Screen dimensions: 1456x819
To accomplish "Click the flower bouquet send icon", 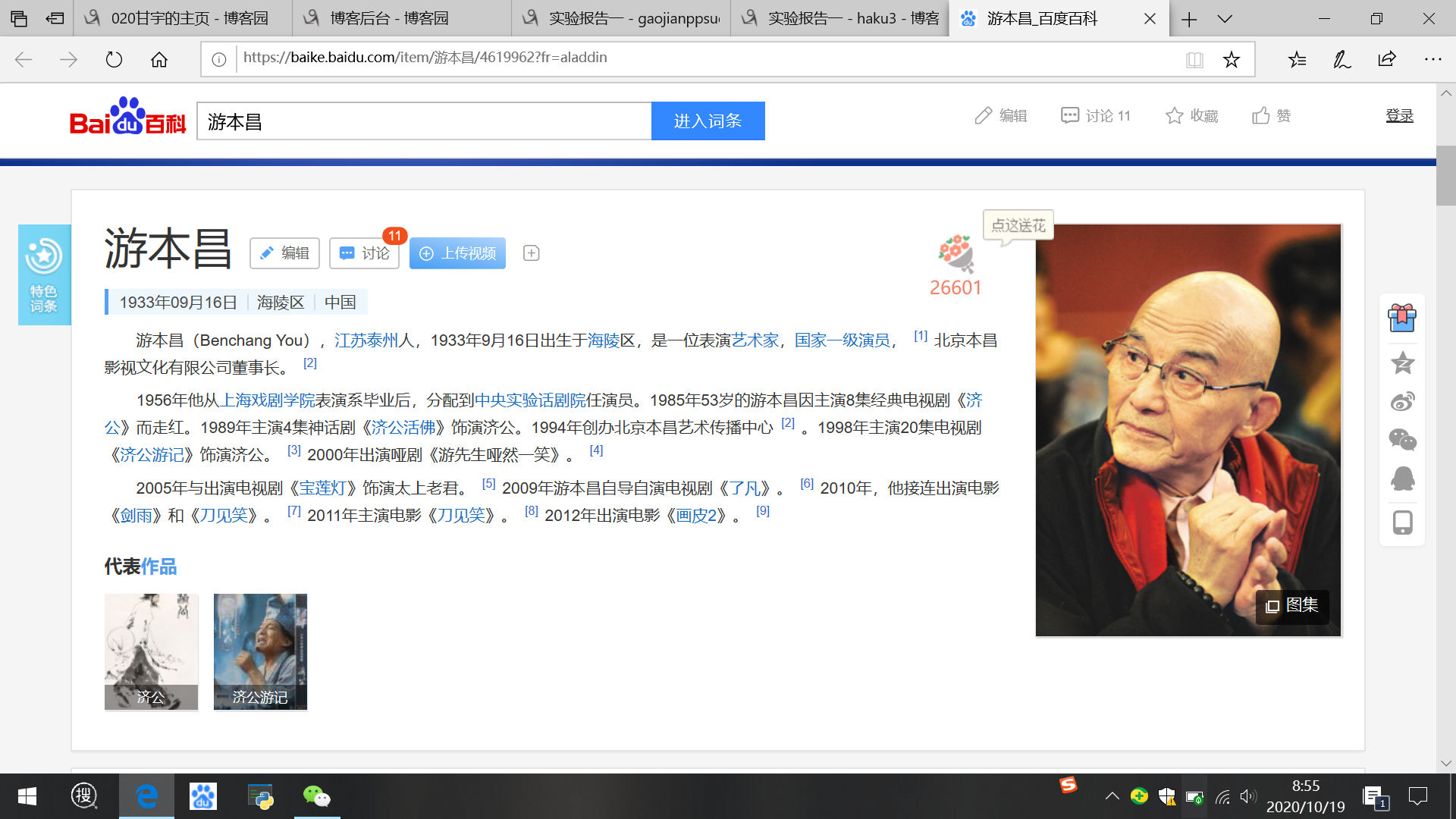I will 955,254.
